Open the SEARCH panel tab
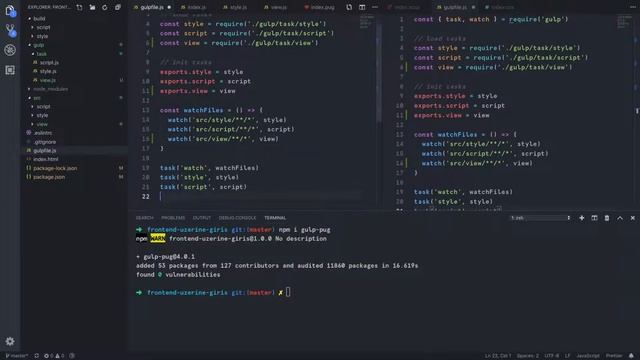The width and height of the screenshot is (640, 360). point(144,218)
